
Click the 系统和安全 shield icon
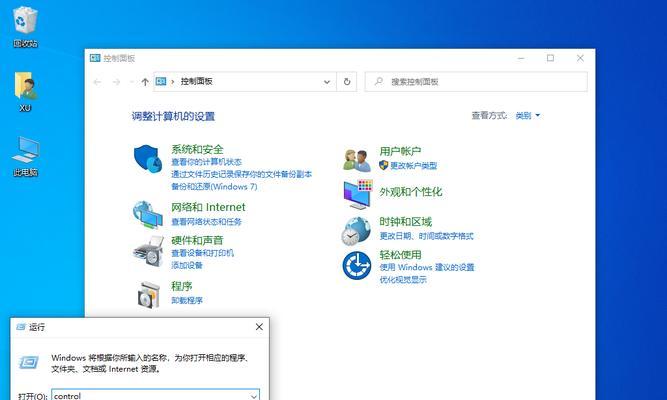pos(148,158)
